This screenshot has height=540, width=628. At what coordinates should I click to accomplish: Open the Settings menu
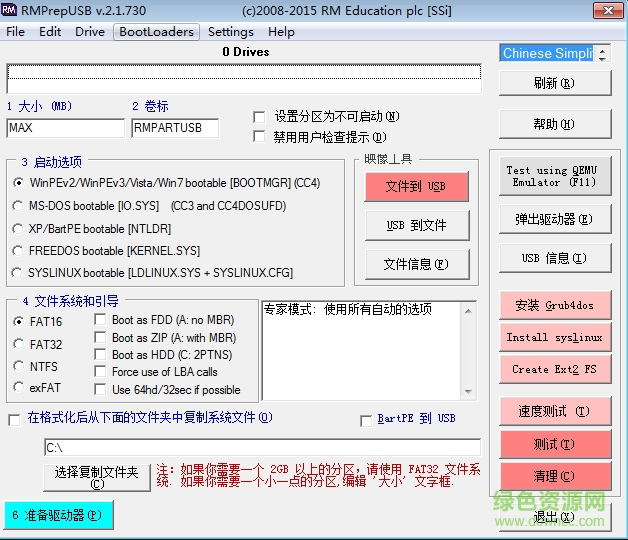click(231, 32)
